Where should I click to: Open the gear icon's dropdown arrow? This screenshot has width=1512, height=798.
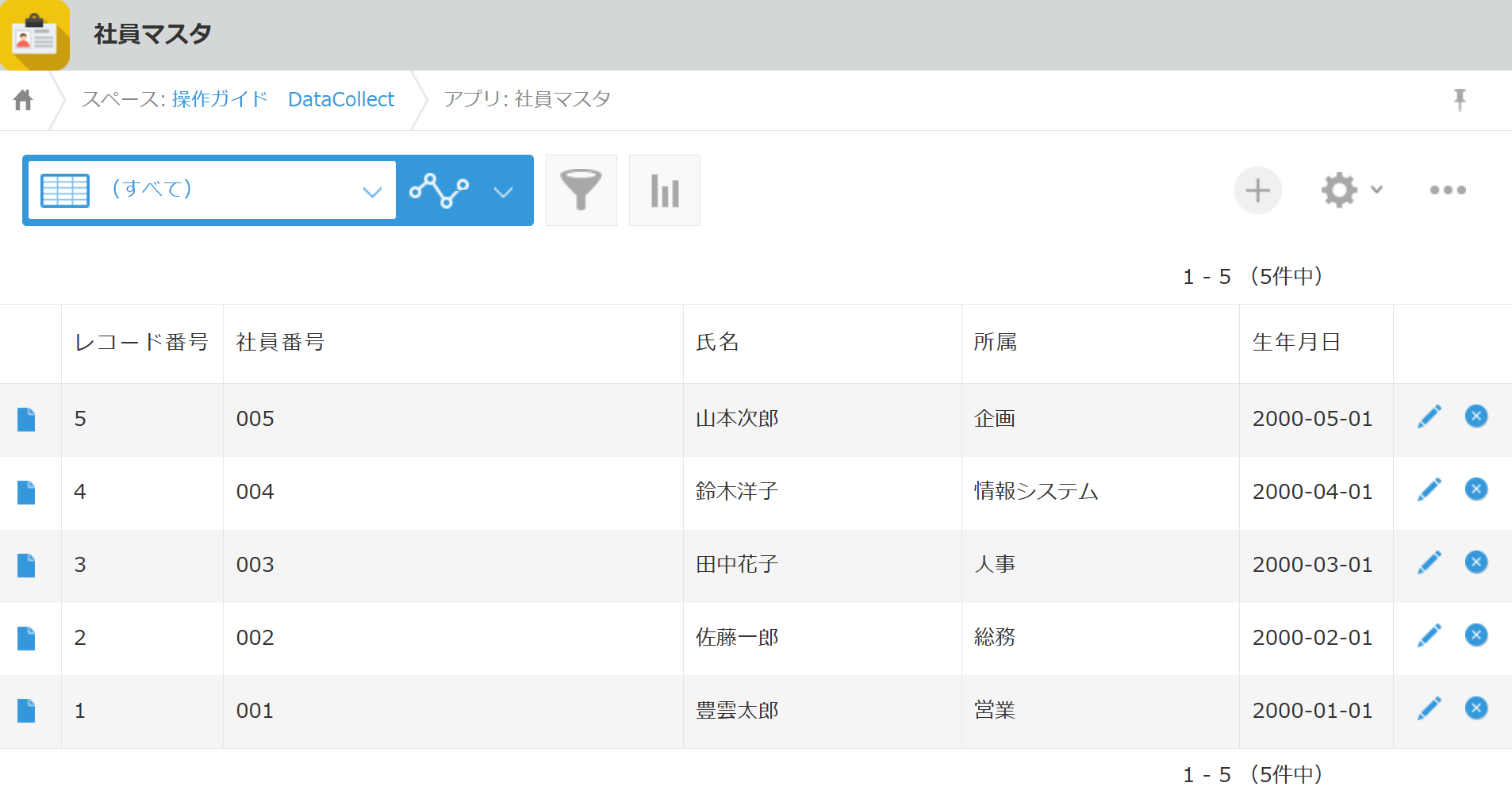(x=1376, y=190)
